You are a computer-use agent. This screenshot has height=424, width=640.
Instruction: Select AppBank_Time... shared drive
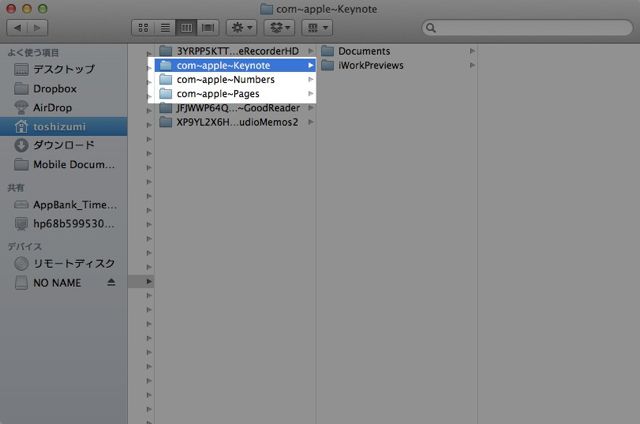point(64,204)
